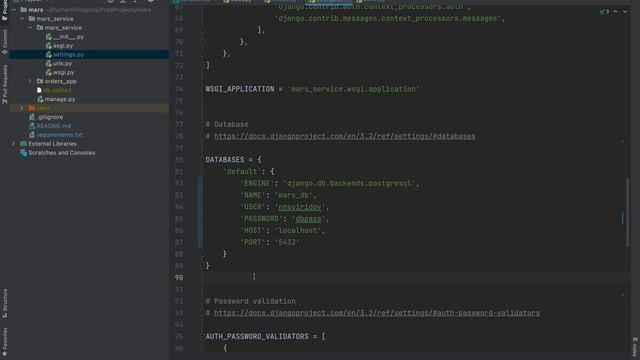Click context_processors.messages string line
The height and width of the screenshot is (360, 640).
tap(389, 18)
